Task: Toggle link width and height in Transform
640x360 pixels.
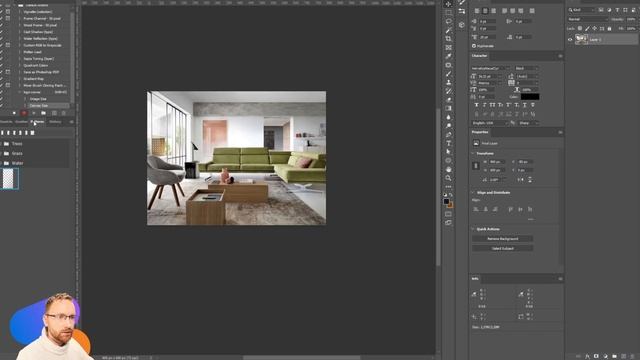Action: [476, 166]
